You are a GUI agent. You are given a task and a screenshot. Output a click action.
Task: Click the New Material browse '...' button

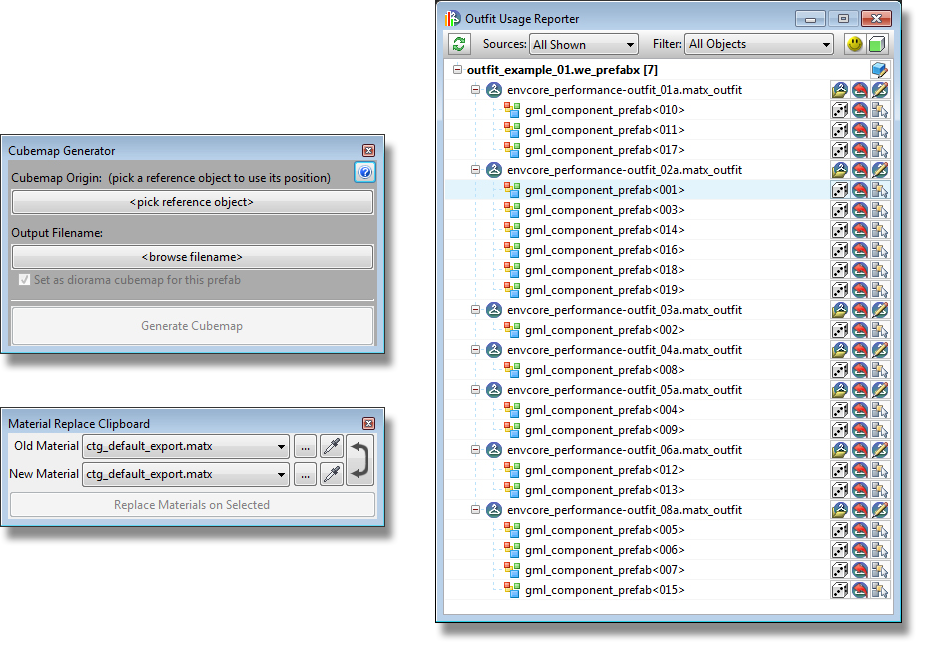305,474
